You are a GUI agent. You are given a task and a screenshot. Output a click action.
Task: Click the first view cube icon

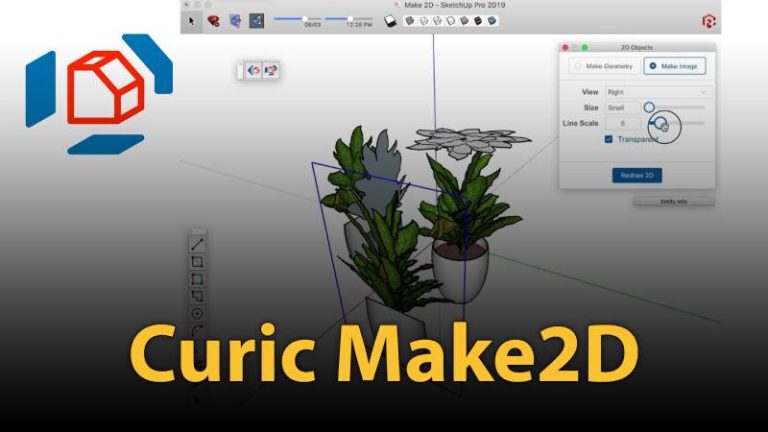[x=409, y=20]
